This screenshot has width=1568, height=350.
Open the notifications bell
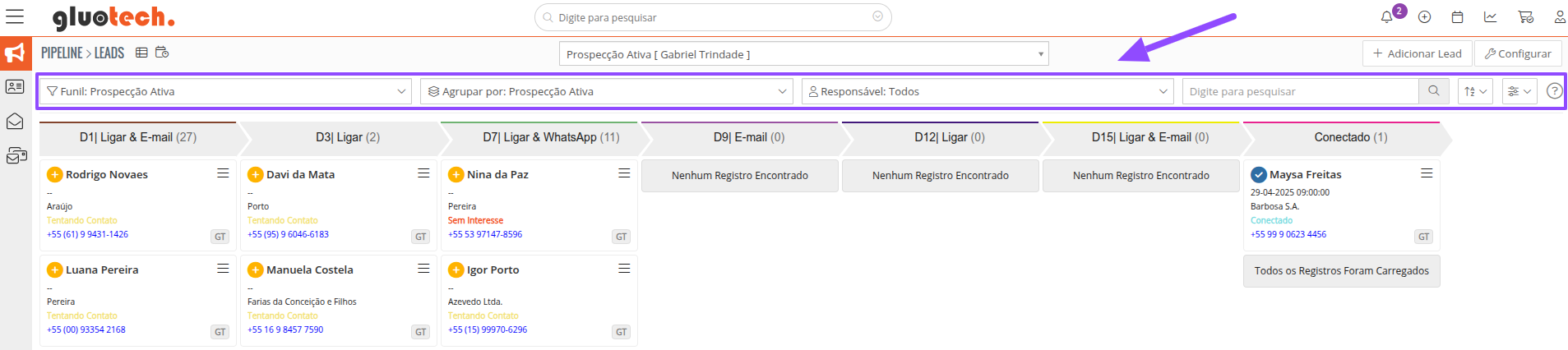click(x=1387, y=17)
